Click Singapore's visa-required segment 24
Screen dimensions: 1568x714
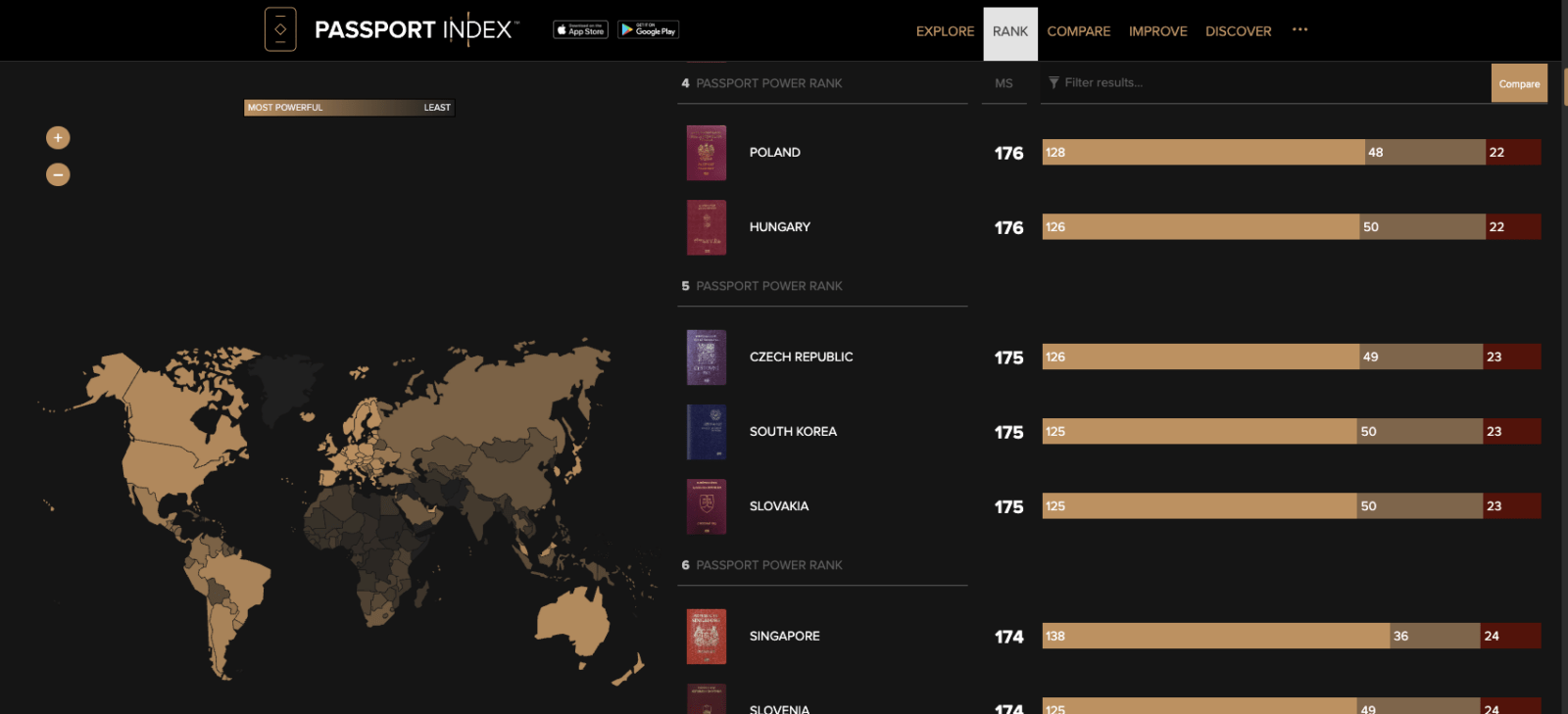(1511, 636)
